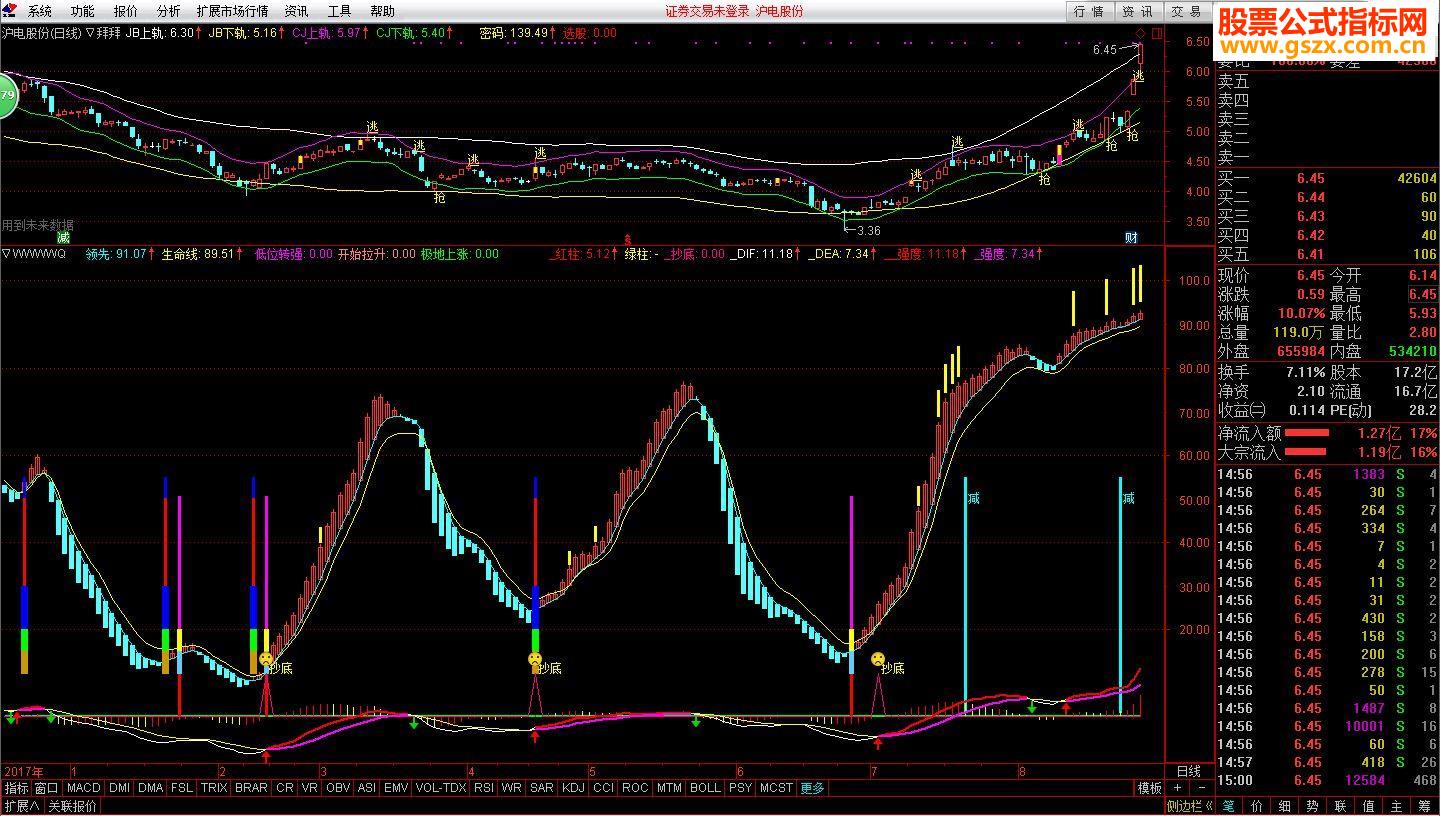Switch to TRIX indicator
Screen dimensions: 1440x816
tap(214, 788)
